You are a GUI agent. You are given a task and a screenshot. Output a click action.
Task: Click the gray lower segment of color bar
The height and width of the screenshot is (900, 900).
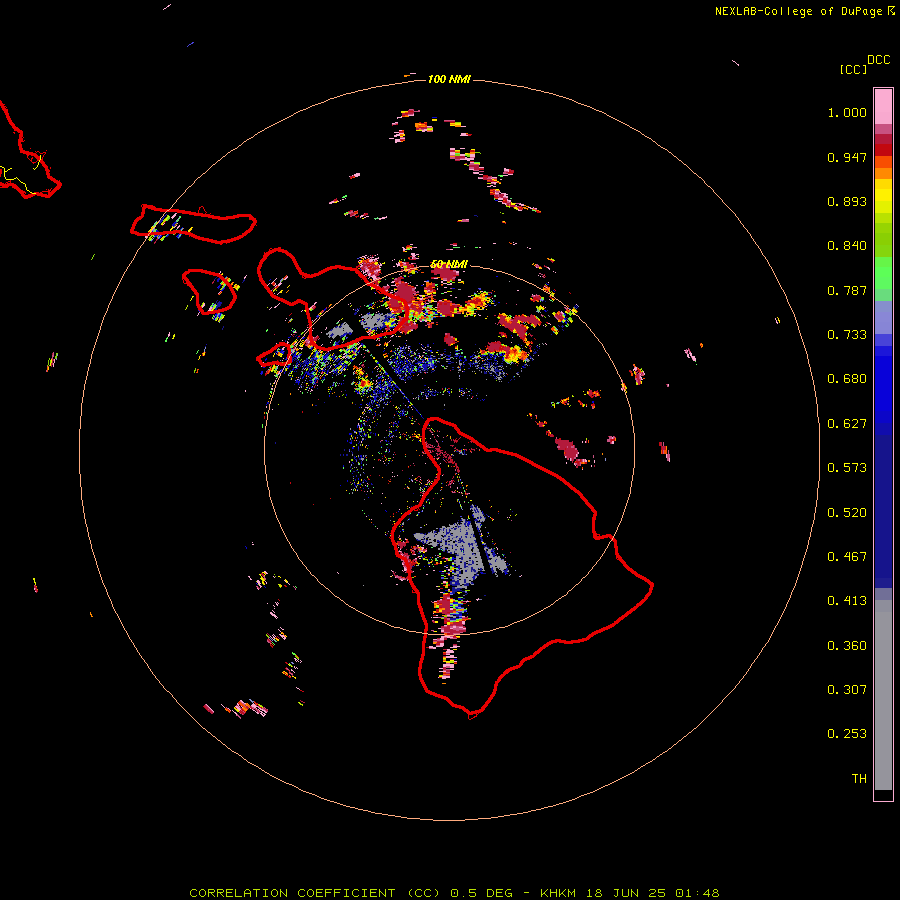pyautogui.click(x=883, y=695)
